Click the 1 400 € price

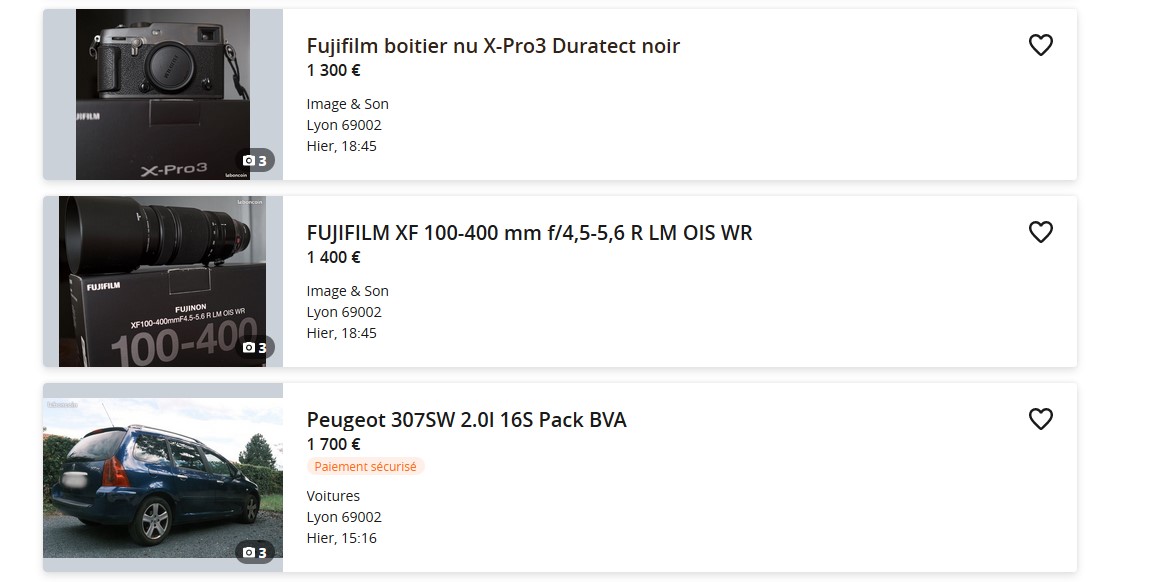pyautogui.click(x=334, y=257)
